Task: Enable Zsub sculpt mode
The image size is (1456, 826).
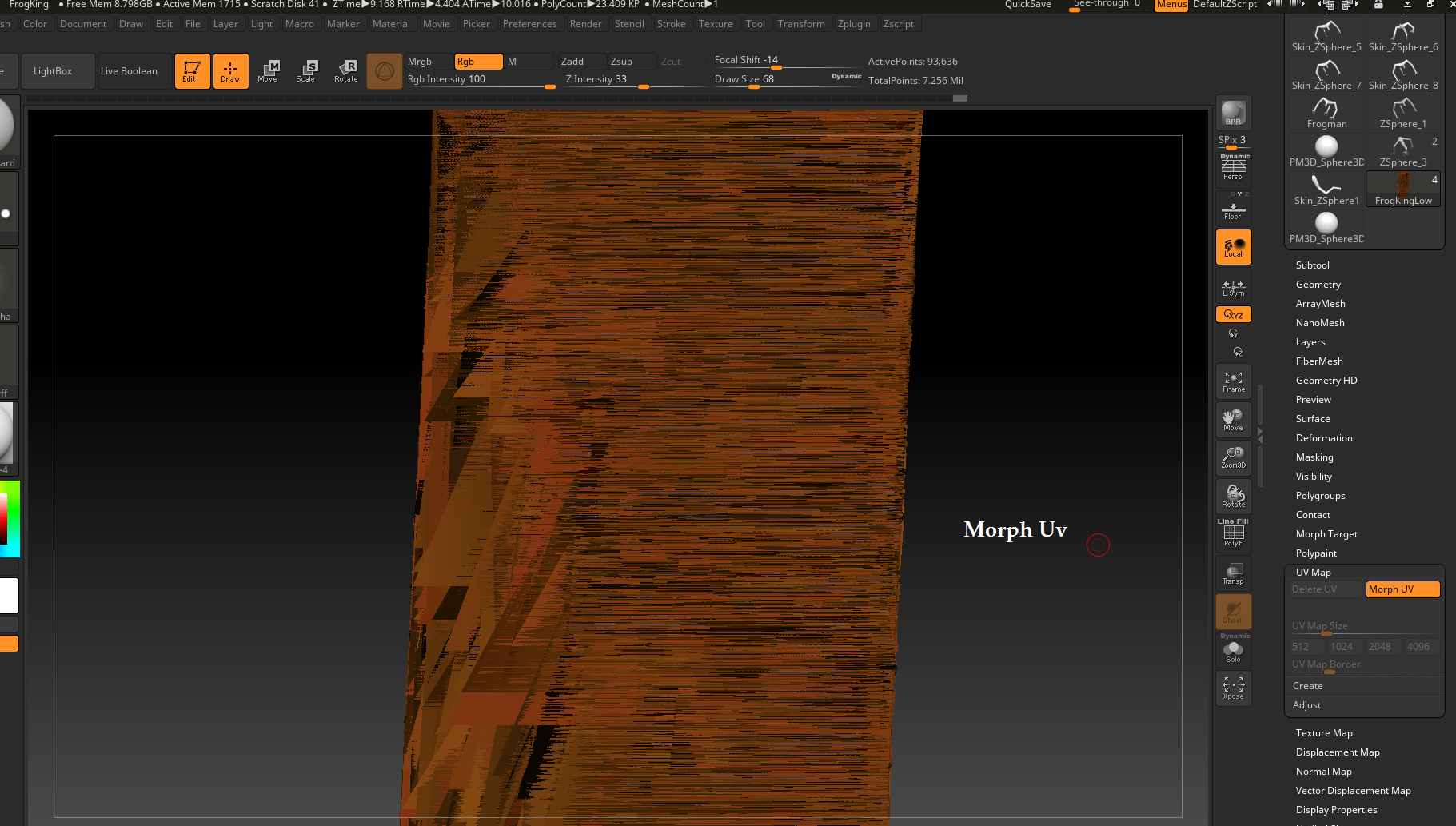Action: tap(631, 62)
